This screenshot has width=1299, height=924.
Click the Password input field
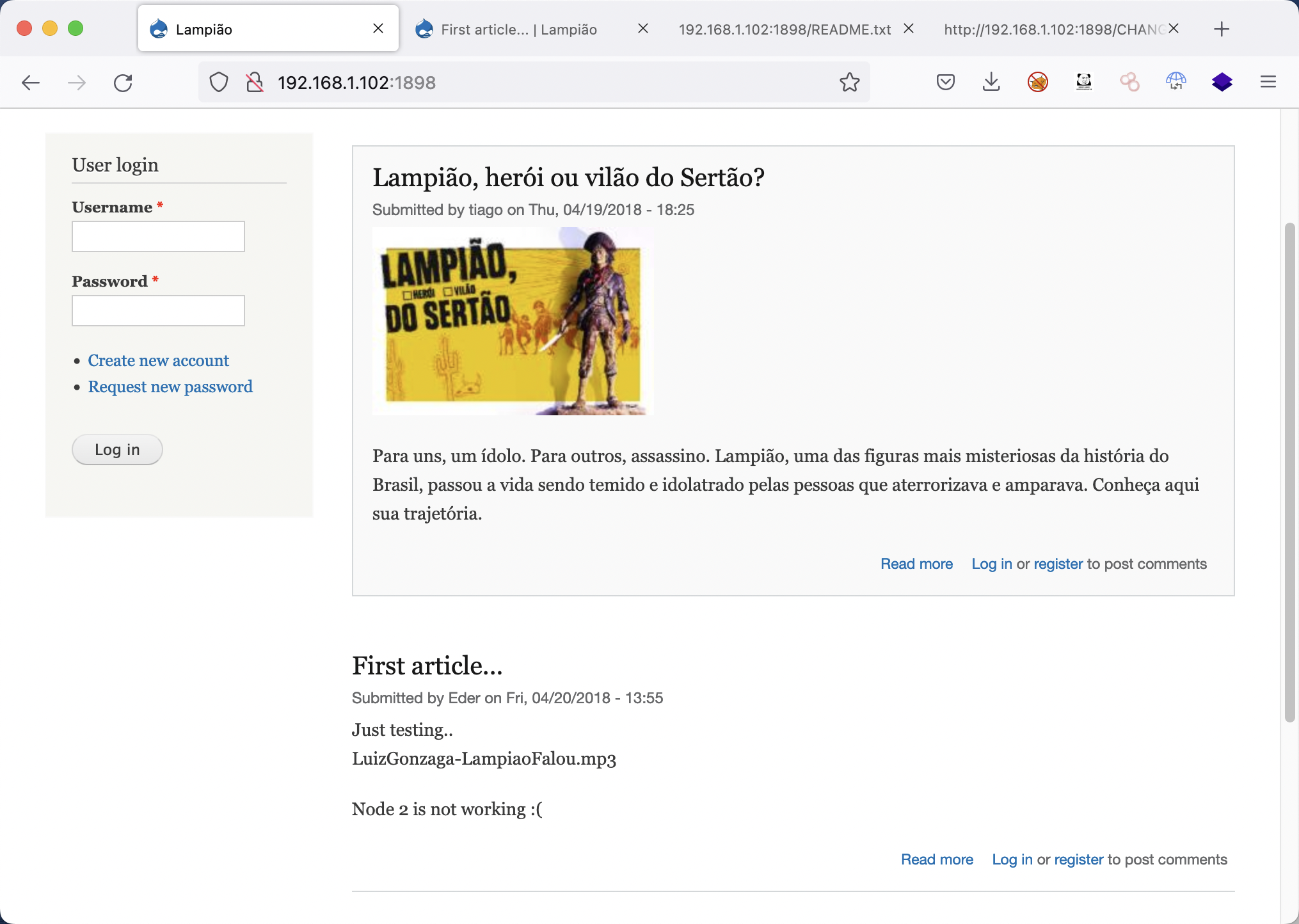[158, 311]
